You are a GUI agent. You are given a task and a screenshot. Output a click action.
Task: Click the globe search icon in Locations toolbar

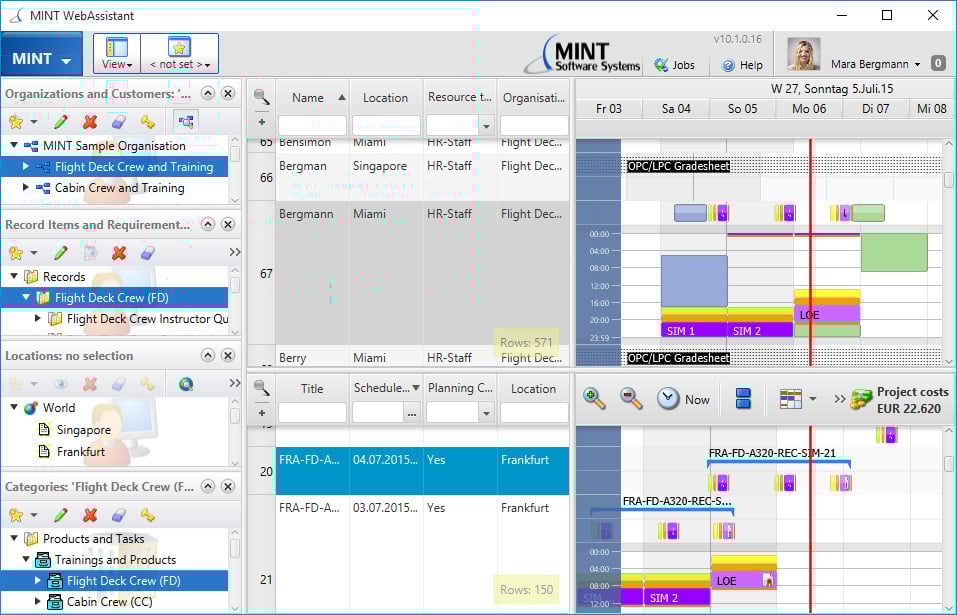coord(186,384)
